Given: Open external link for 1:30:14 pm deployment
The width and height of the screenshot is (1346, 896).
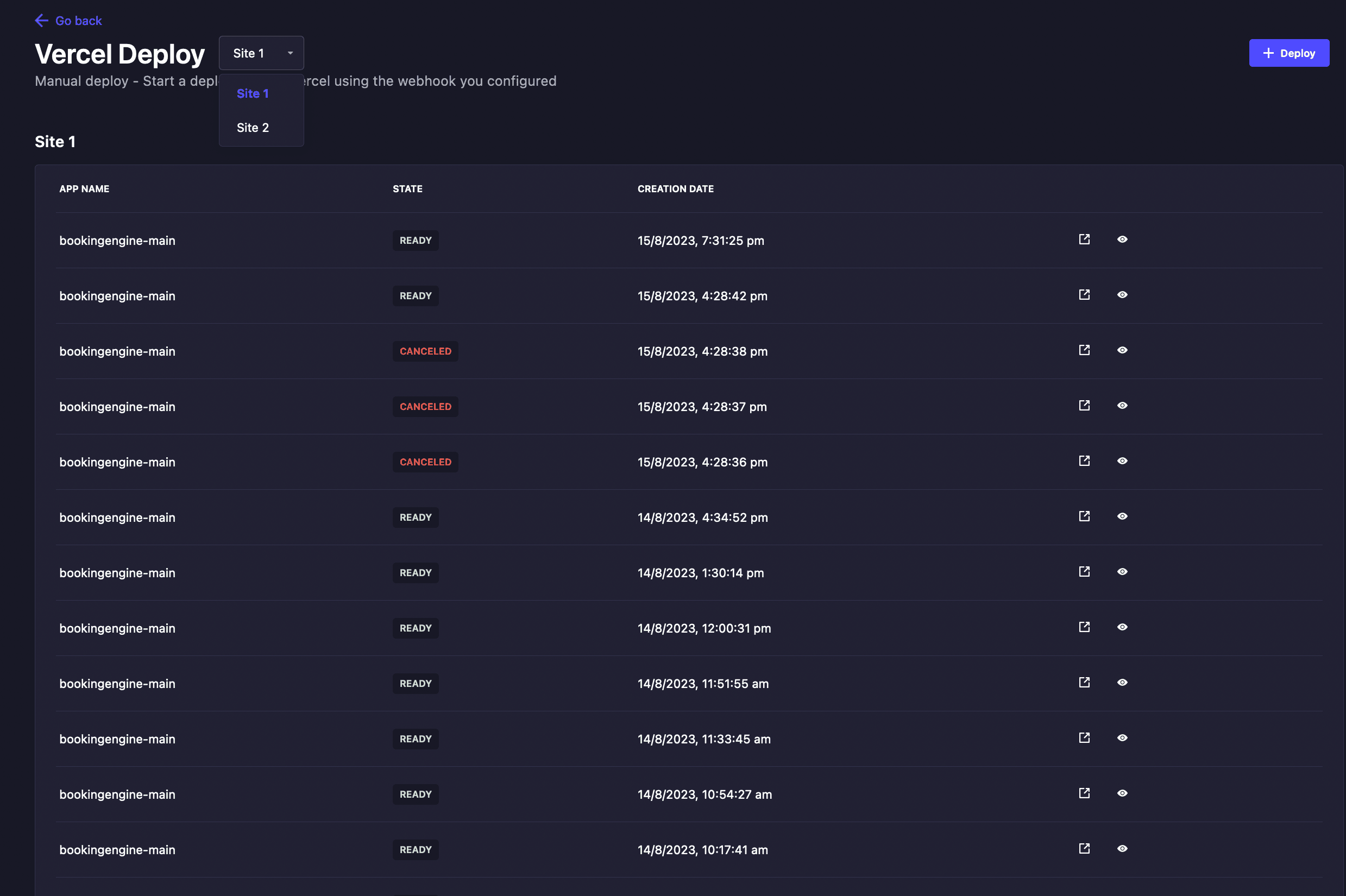Looking at the screenshot, I should (x=1084, y=572).
